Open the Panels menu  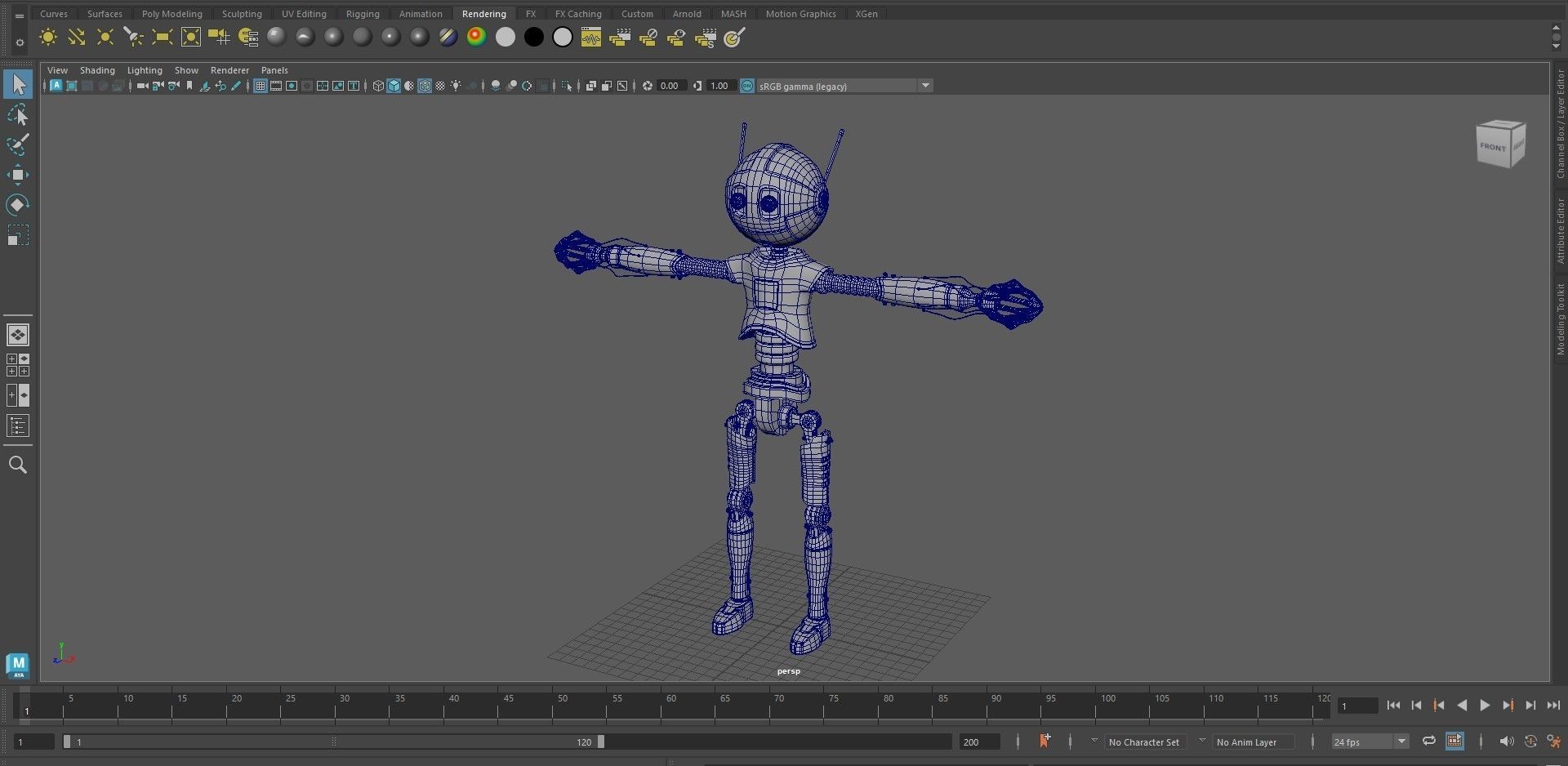274,70
